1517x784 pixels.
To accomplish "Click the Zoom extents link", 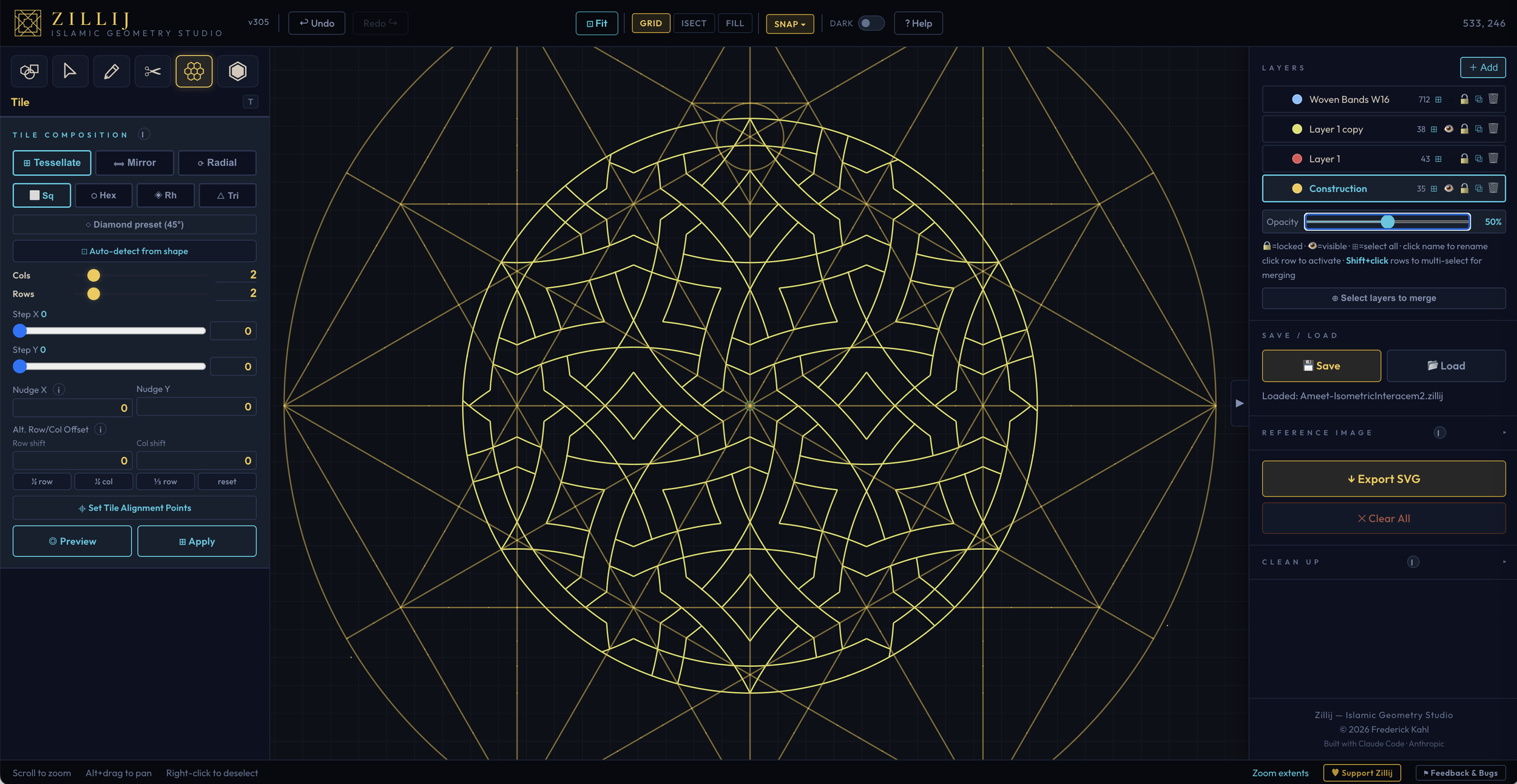I will coord(1280,773).
